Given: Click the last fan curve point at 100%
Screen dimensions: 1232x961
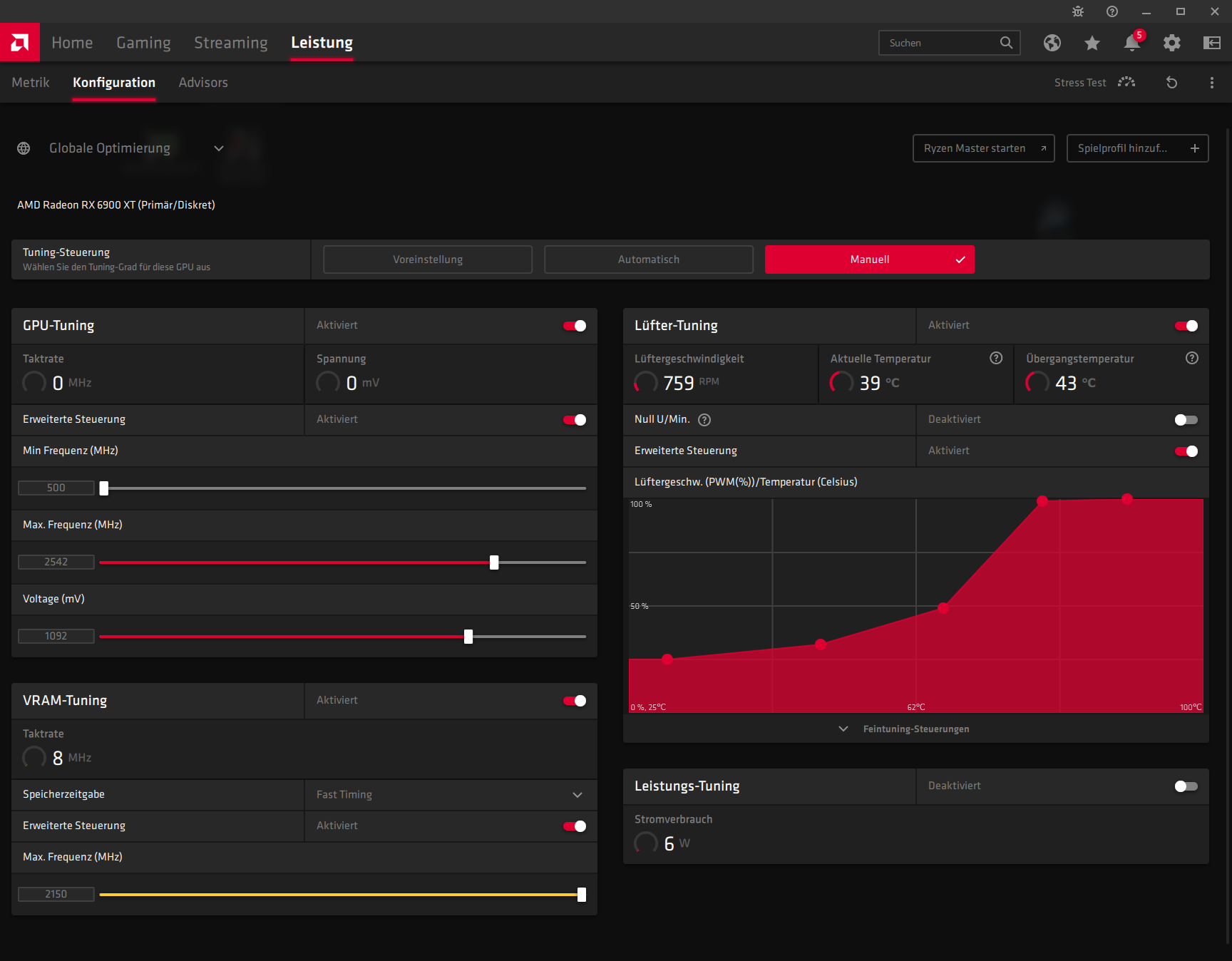Looking at the screenshot, I should [x=1127, y=499].
